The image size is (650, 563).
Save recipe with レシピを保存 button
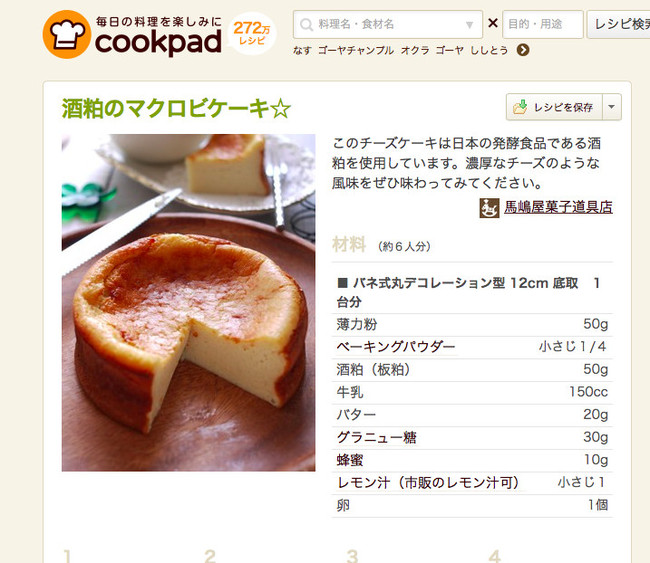(x=554, y=107)
